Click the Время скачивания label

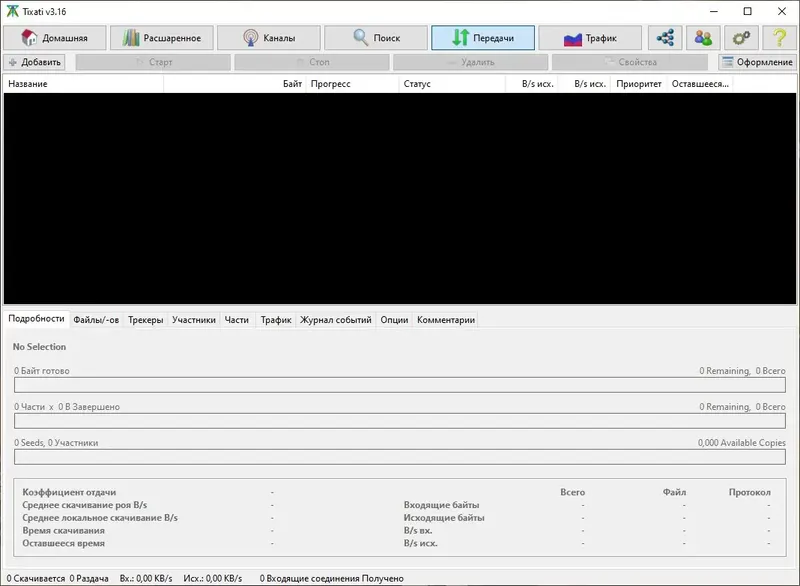pyautogui.click(x=63, y=530)
